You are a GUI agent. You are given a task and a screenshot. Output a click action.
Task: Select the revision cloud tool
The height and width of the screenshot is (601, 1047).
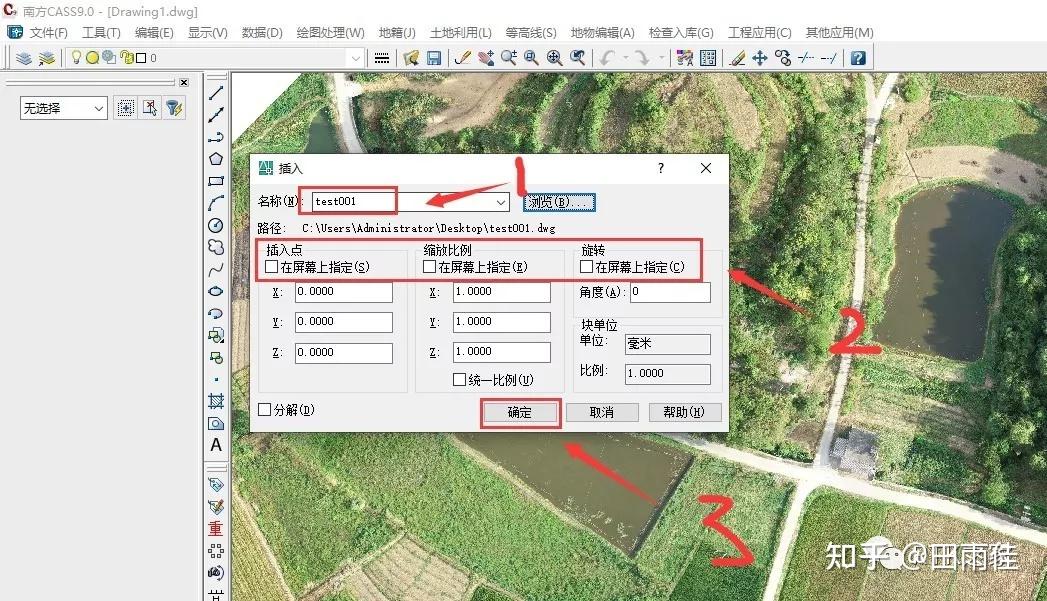tap(216, 247)
